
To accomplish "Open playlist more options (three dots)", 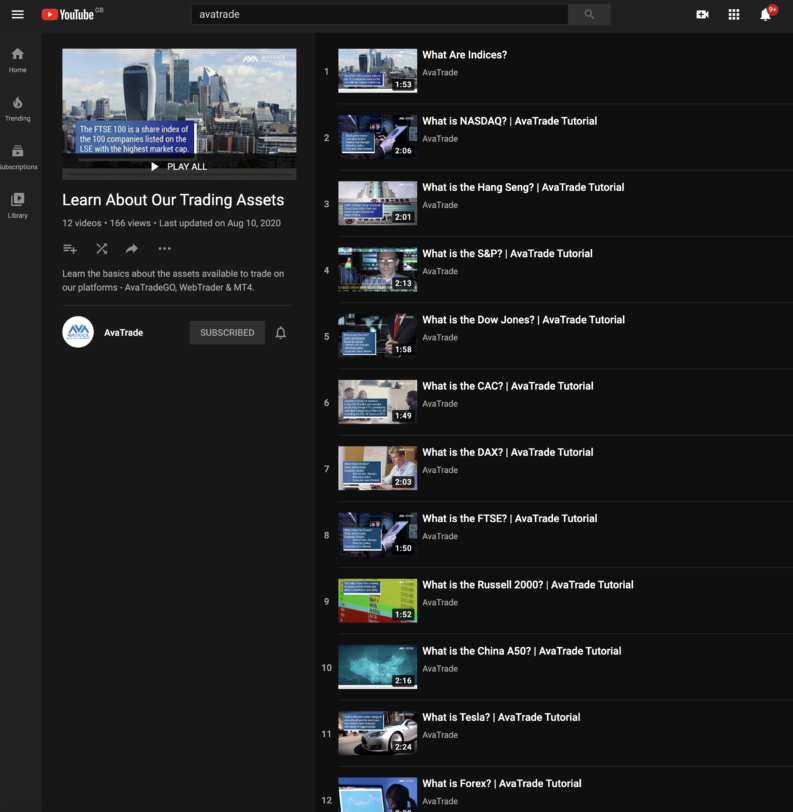I will [x=164, y=249].
